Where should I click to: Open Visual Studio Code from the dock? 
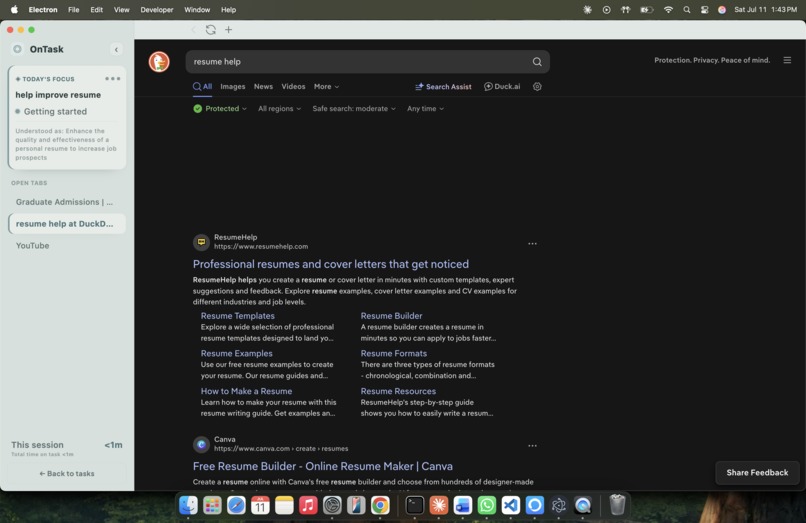pos(510,506)
